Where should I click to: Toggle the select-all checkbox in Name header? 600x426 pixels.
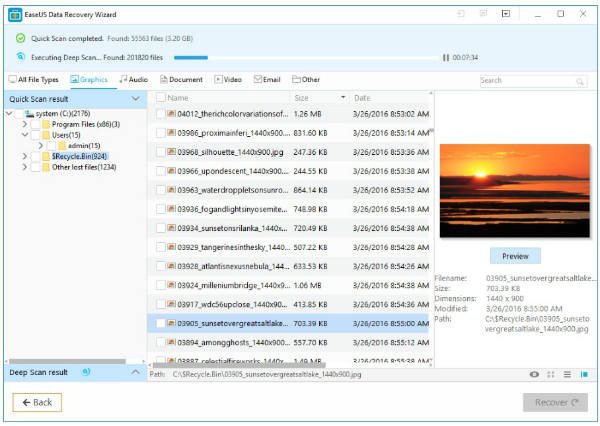[161, 98]
